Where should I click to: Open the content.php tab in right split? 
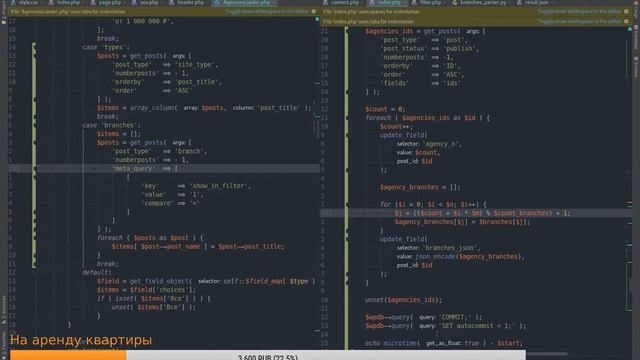(342, 2)
